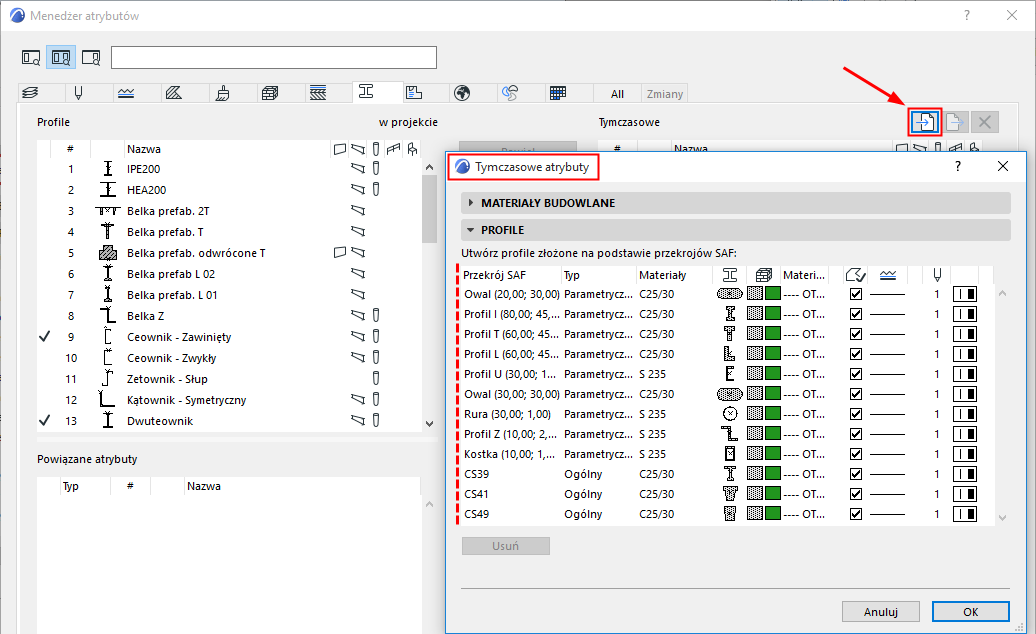Image resolution: width=1036 pixels, height=634 pixels.
Task: Click the green swatch in Profil T row
Action: click(772, 334)
